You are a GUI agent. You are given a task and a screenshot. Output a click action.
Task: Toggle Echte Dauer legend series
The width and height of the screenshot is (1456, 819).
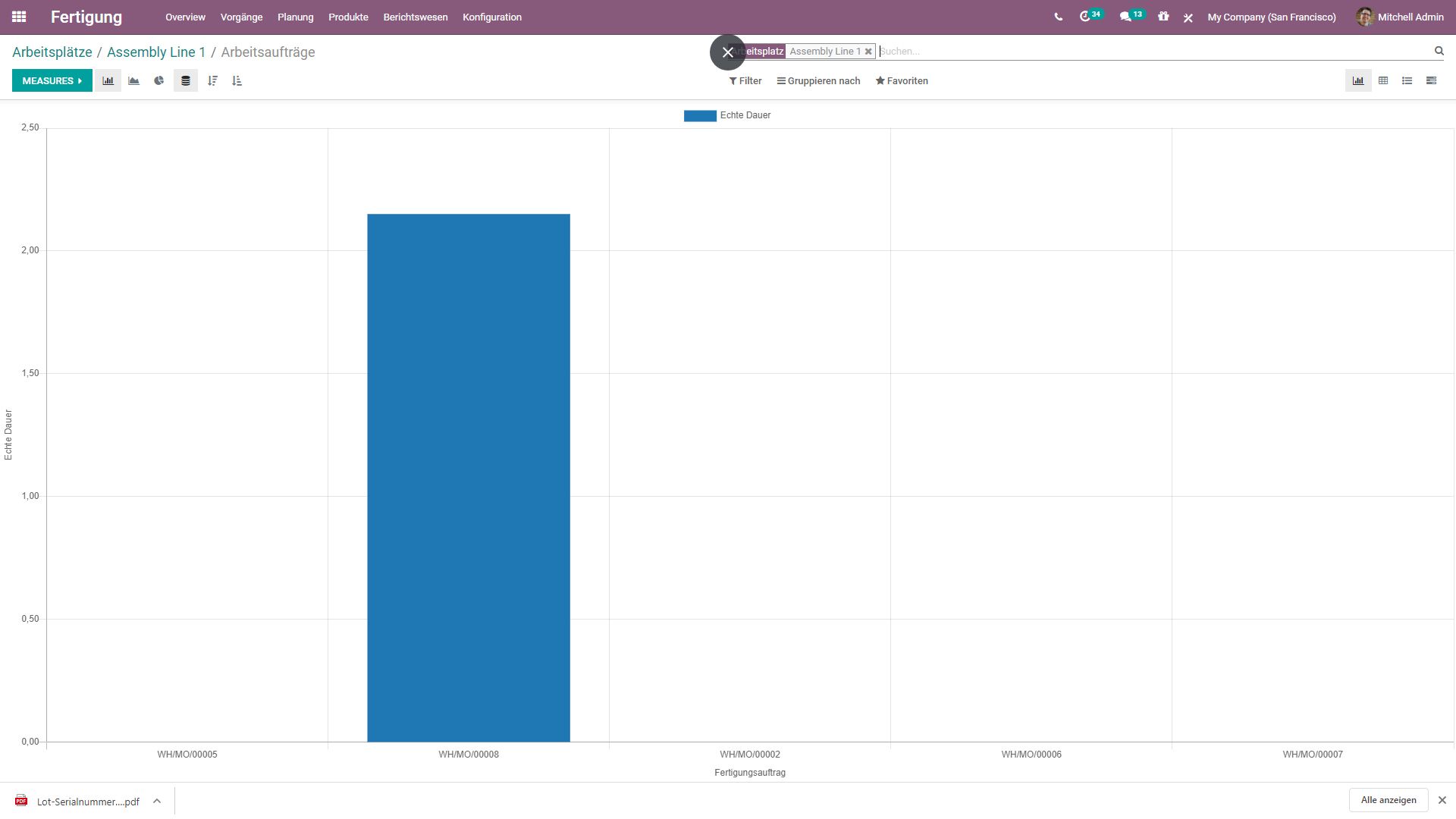pos(726,115)
